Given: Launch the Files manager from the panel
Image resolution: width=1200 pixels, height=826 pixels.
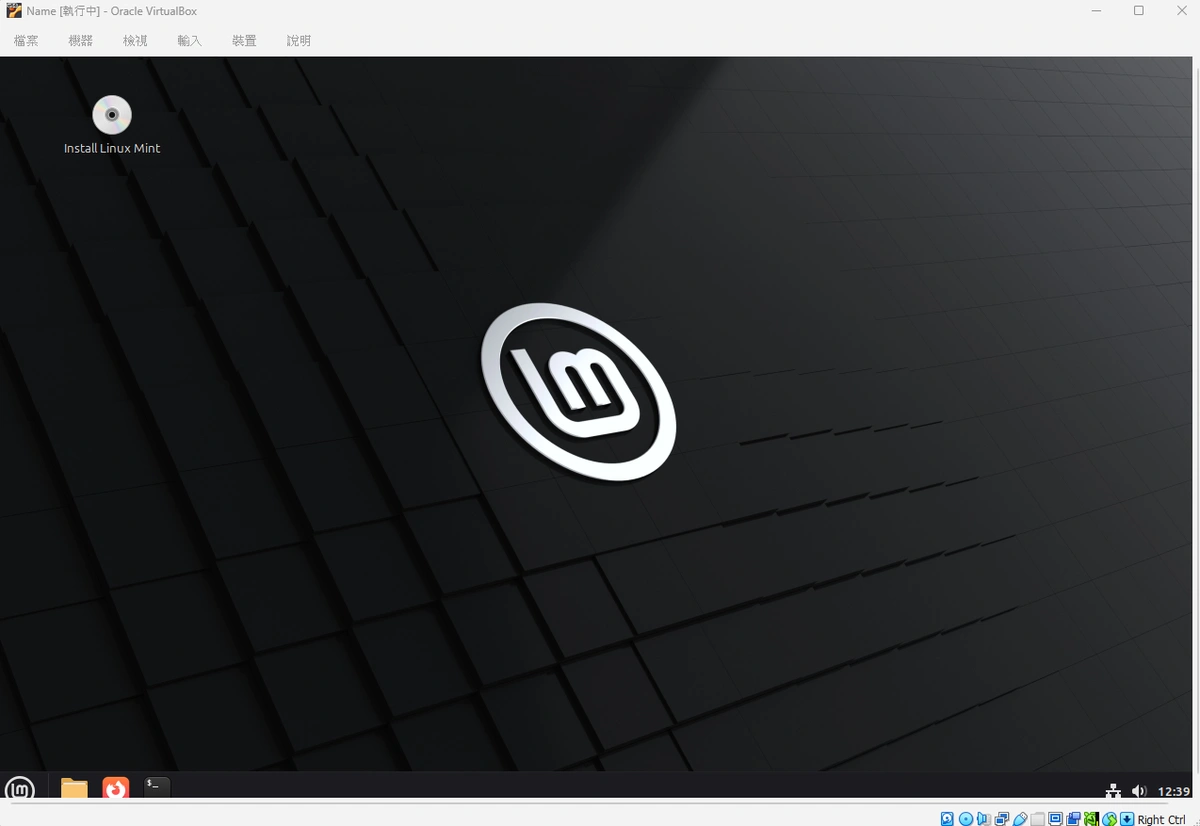Looking at the screenshot, I should tap(74, 788).
